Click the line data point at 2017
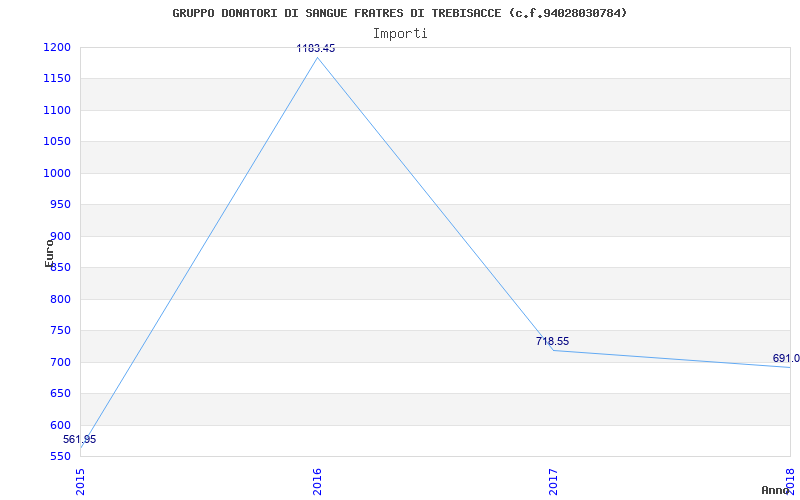800x500 pixels. tap(554, 350)
